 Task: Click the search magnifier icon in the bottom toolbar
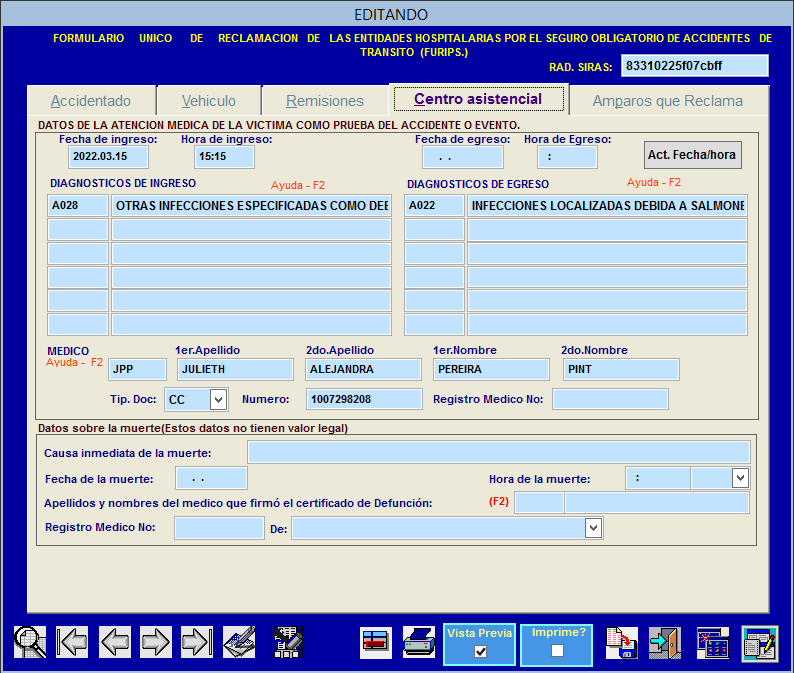[30, 642]
